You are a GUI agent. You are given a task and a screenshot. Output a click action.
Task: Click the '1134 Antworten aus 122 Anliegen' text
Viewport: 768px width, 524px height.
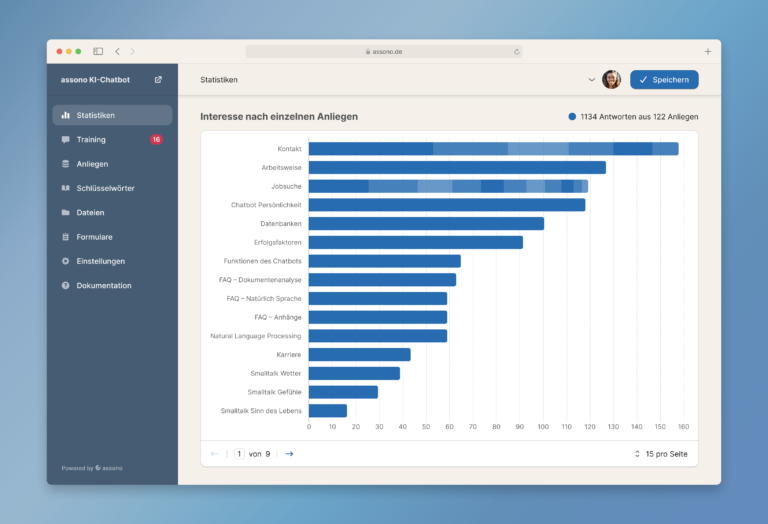(639, 117)
